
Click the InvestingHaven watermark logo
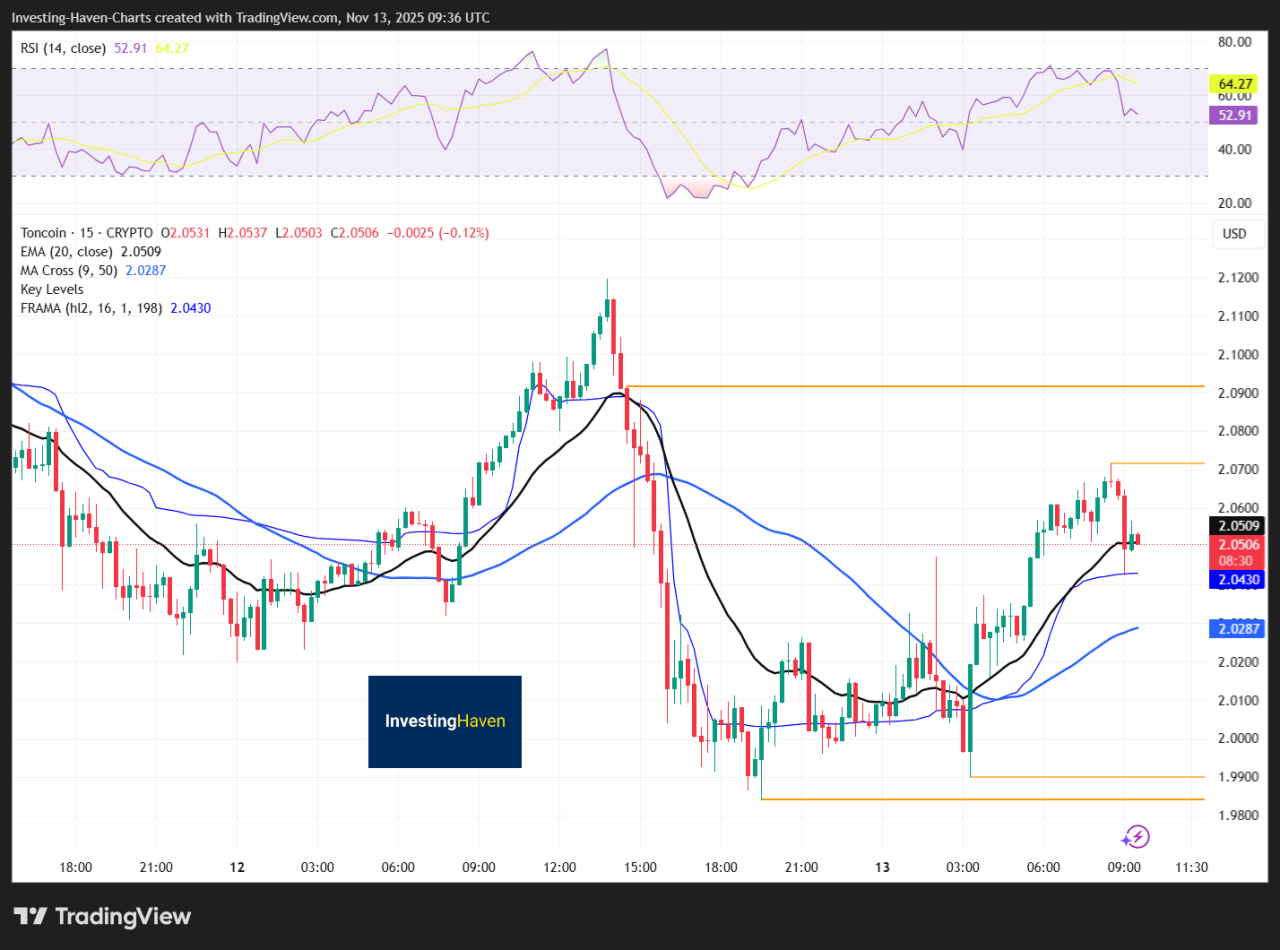coord(445,721)
